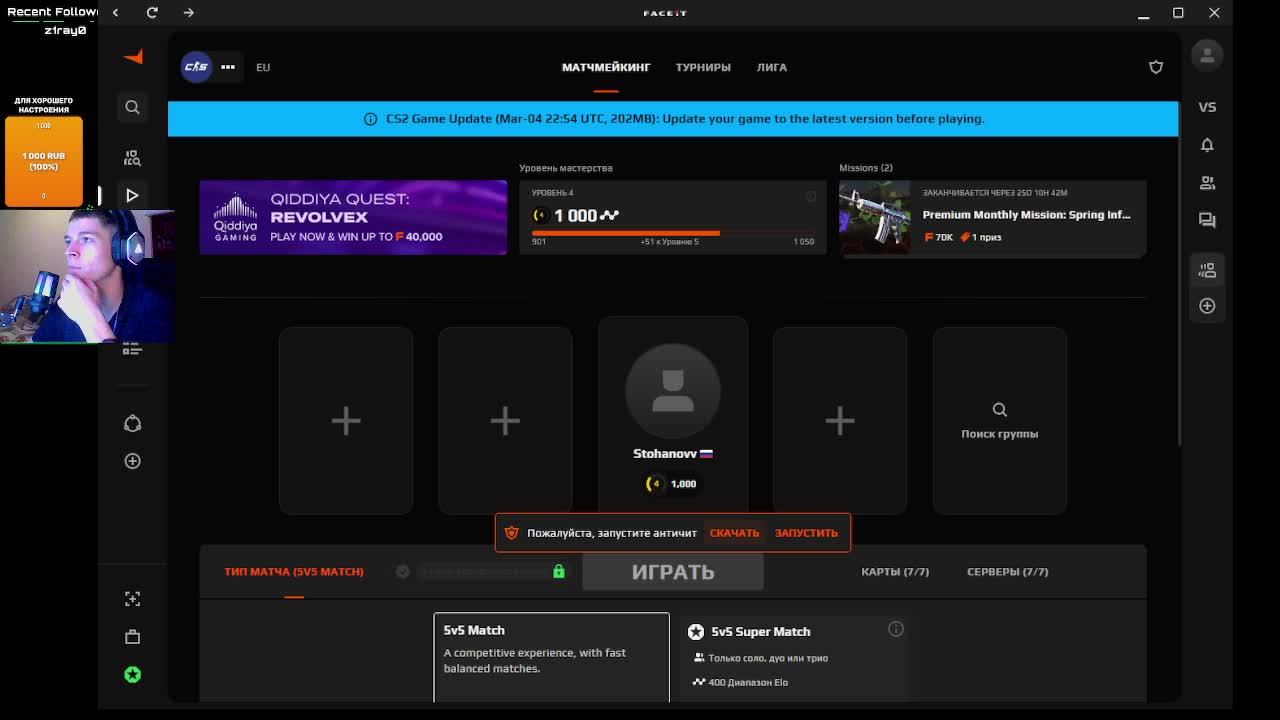Click the right sidebar plus circle icon
The width and height of the screenshot is (1280, 720).
point(1207,306)
